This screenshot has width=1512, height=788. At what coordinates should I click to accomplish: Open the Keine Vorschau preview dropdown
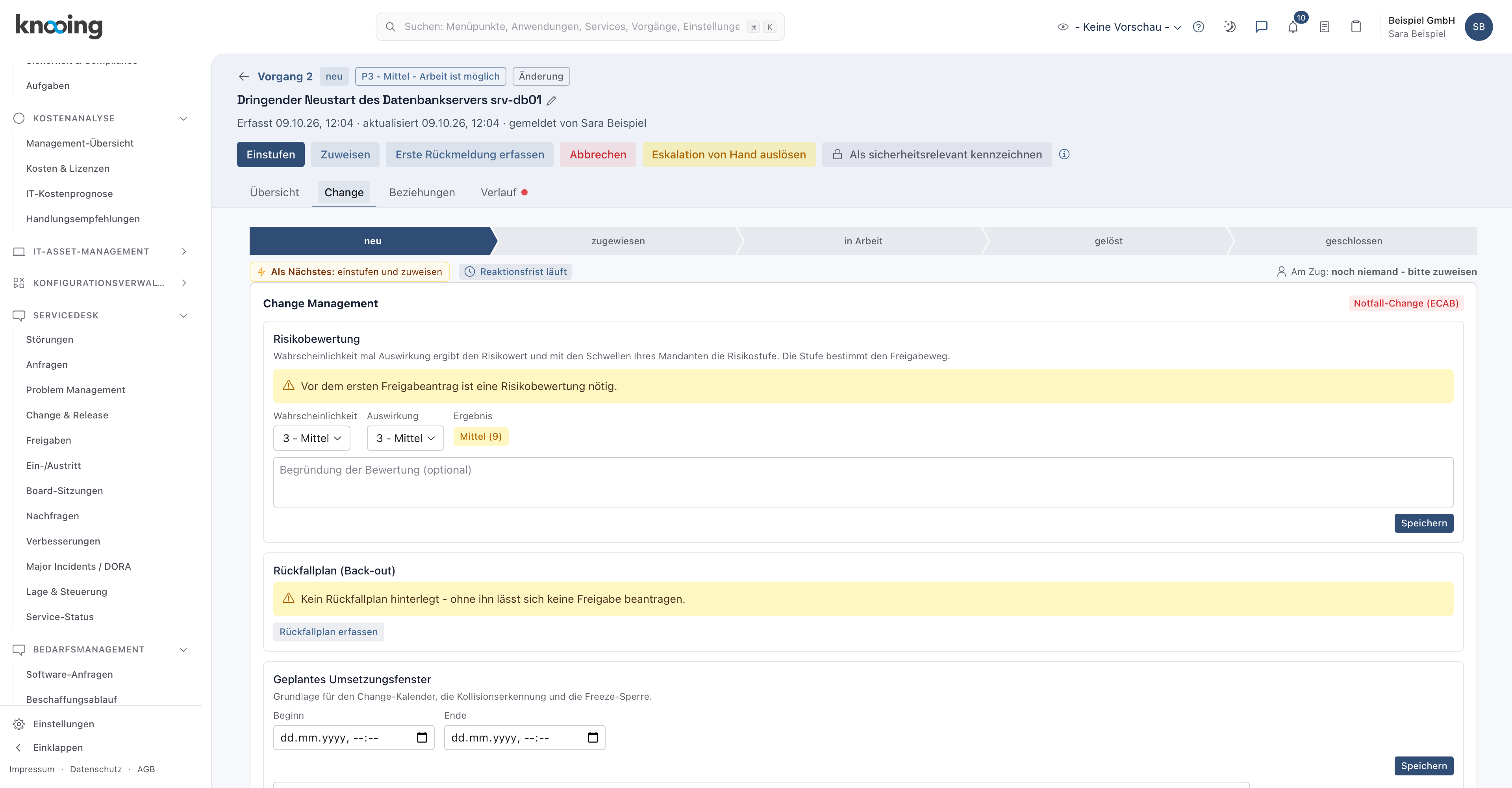click(x=1120, y=27)
